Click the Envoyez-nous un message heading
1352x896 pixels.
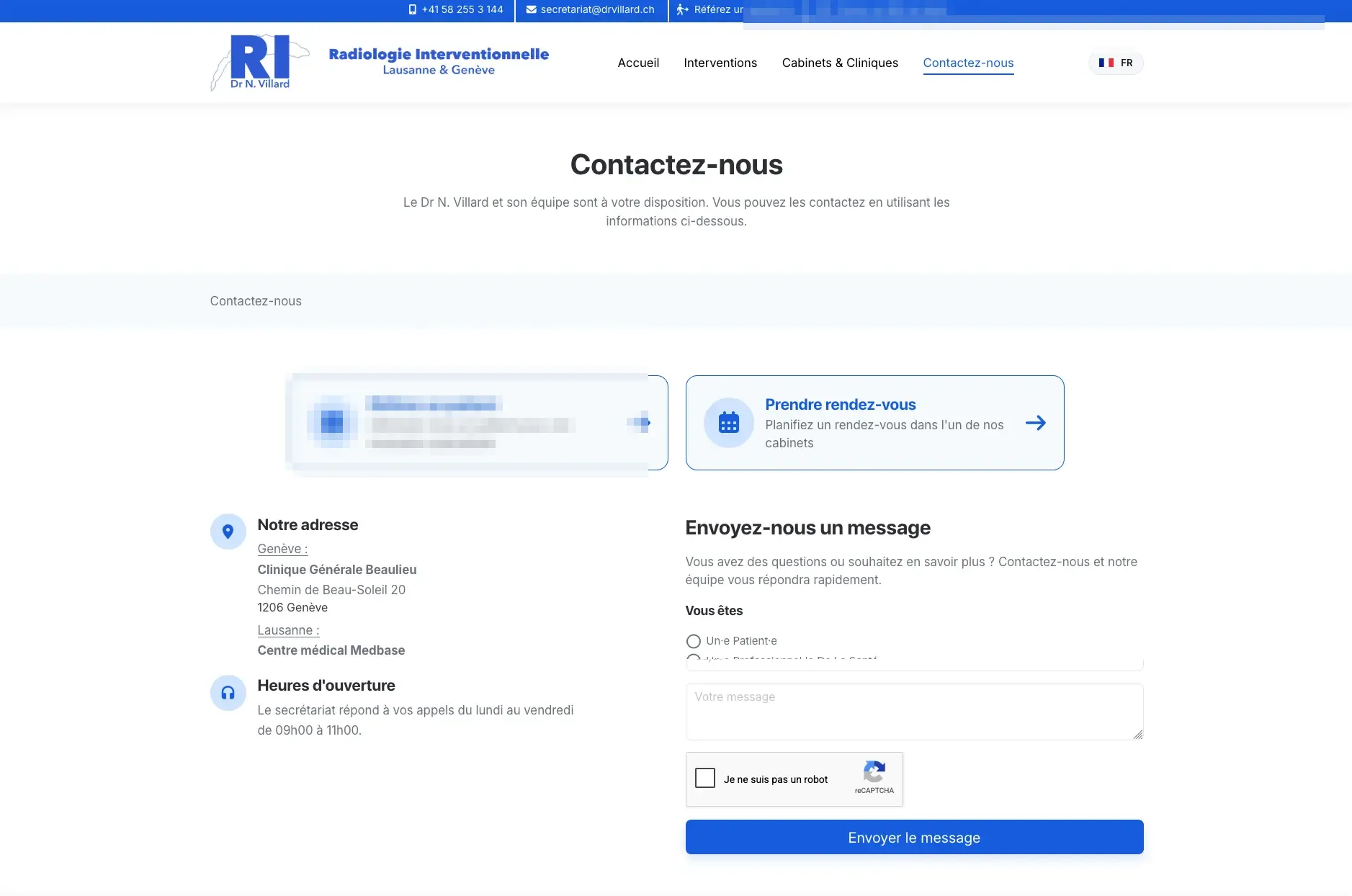(807, 528)
